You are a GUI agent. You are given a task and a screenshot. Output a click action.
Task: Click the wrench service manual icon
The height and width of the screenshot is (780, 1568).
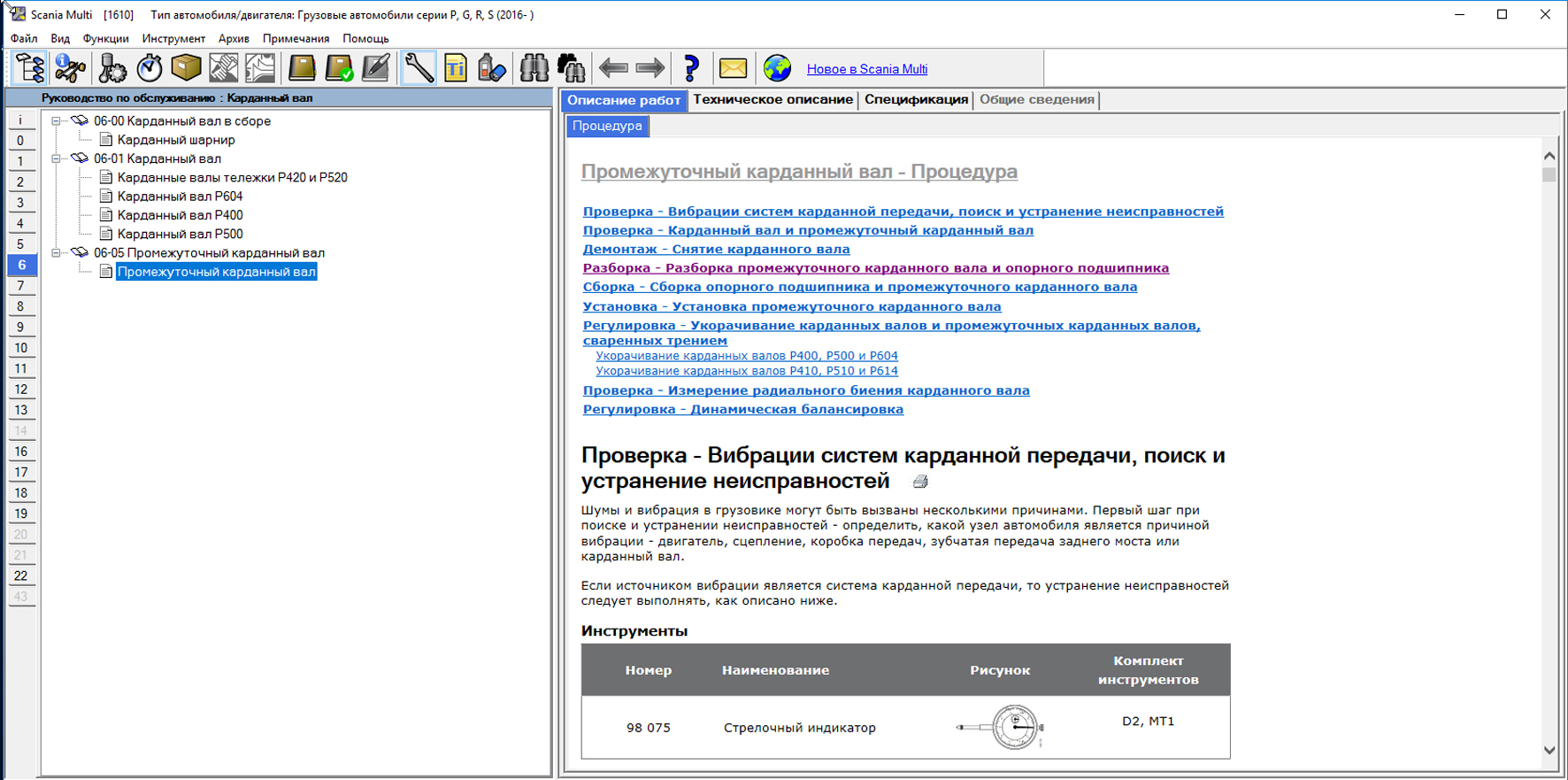click(419, 68)
